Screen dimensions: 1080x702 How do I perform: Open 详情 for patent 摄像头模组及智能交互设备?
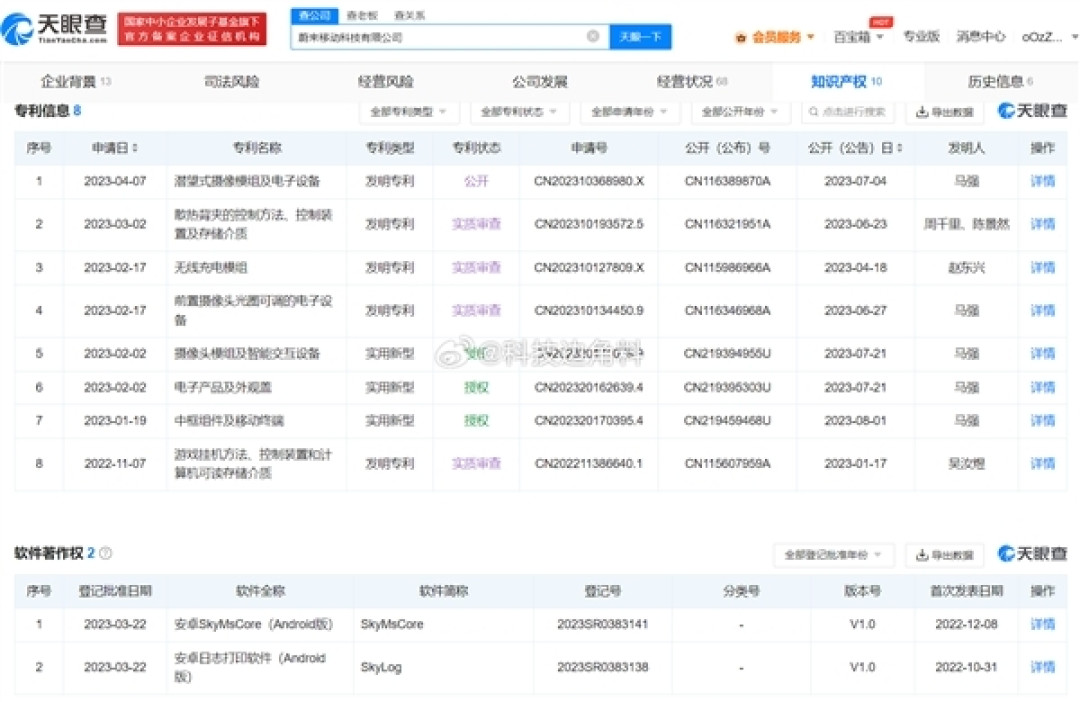click(x=1042, y=353)
